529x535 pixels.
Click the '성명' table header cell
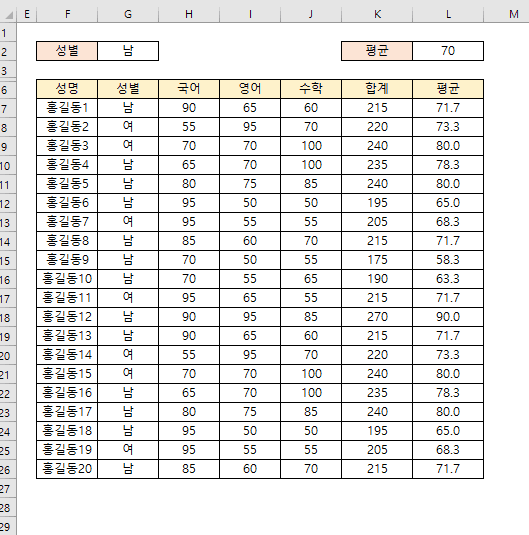coord(67,89)
